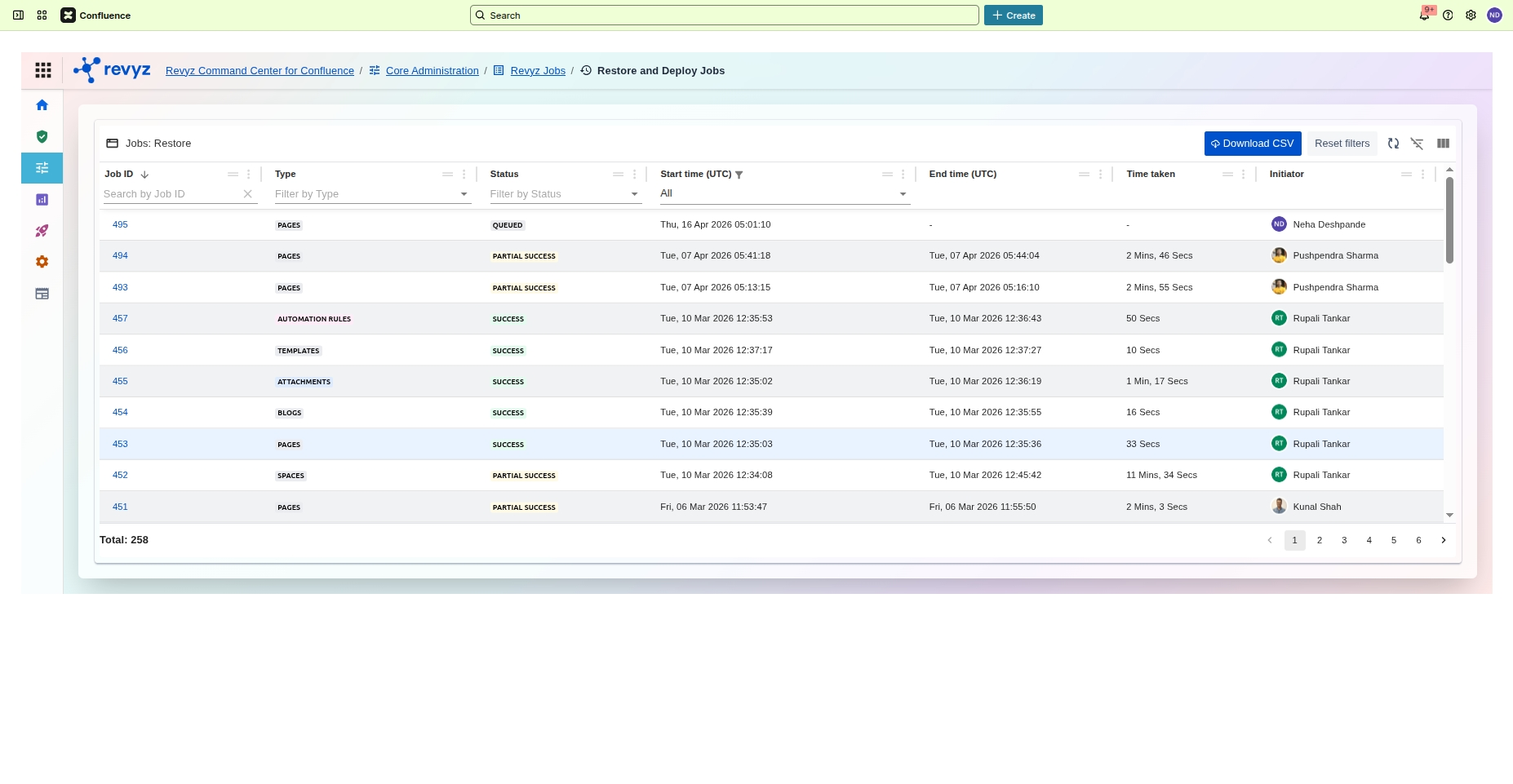Open the column chooser icon
Image resolution: width=1513 pixels, height=784 pixels.
tap(1443, 144)
